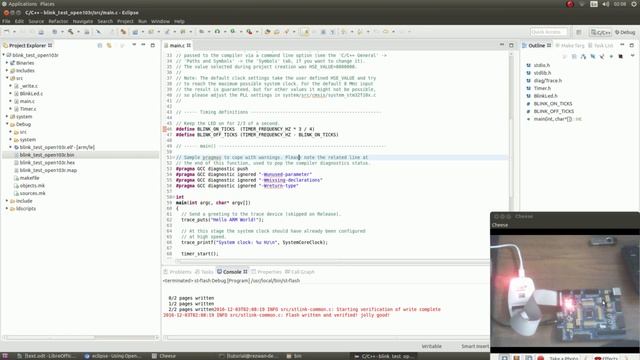Viewport: 640px width, 360px height.
Task: Click the Build hammer icon
Action: coord(71,31)
